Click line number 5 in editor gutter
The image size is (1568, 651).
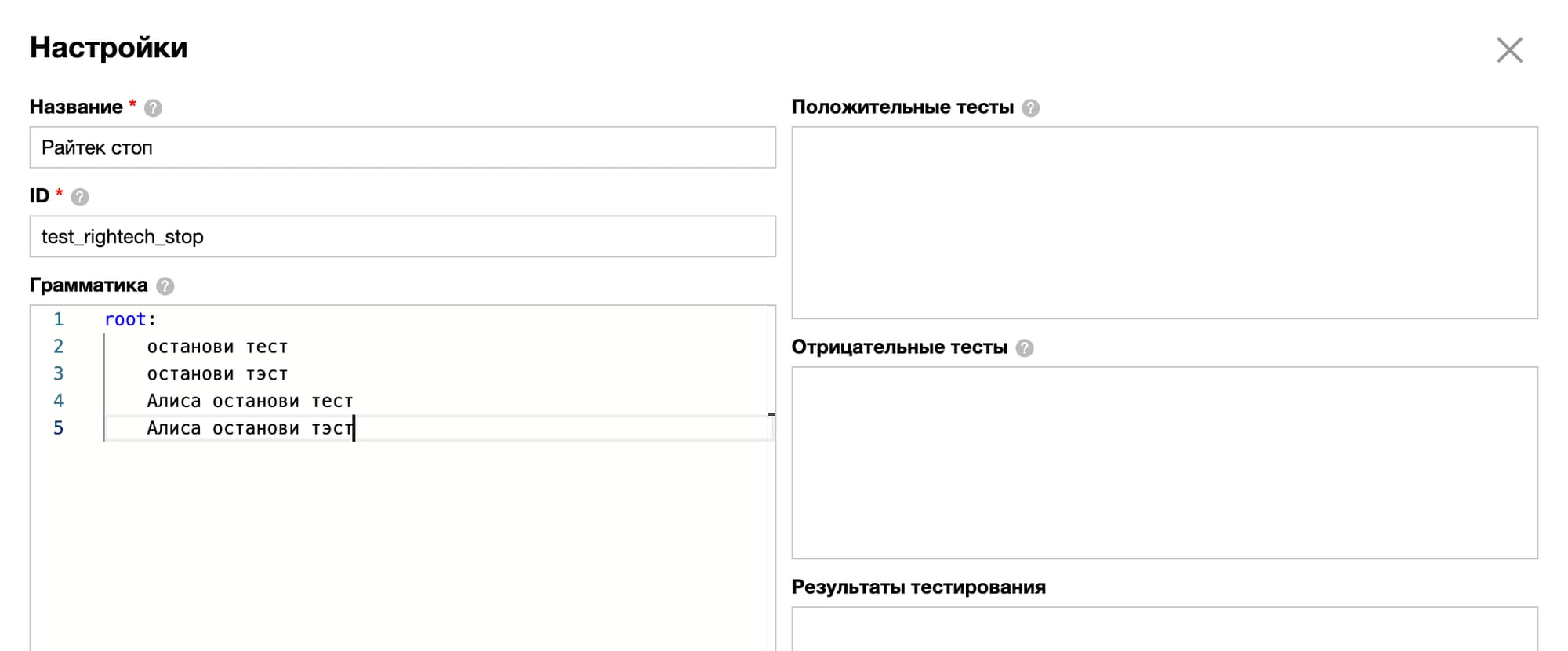pyautogui.click(x=58, y=428)
